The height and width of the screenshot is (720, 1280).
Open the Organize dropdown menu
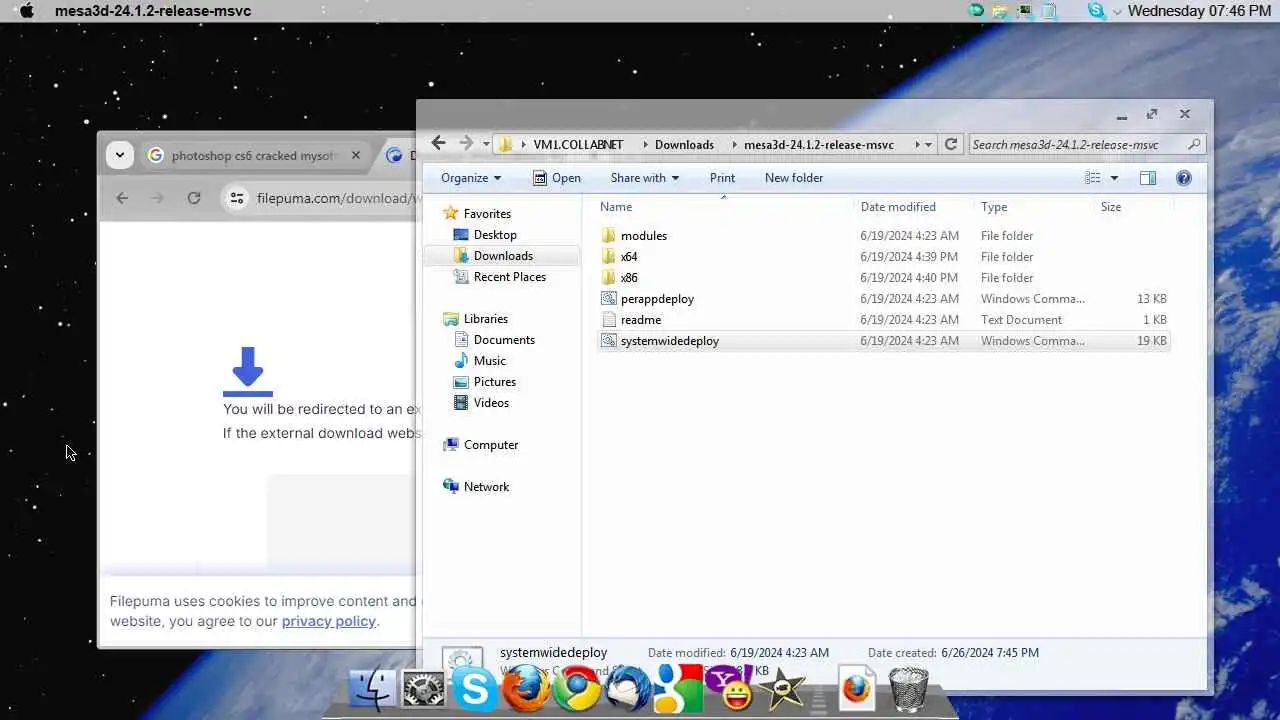tap(471, 178)
